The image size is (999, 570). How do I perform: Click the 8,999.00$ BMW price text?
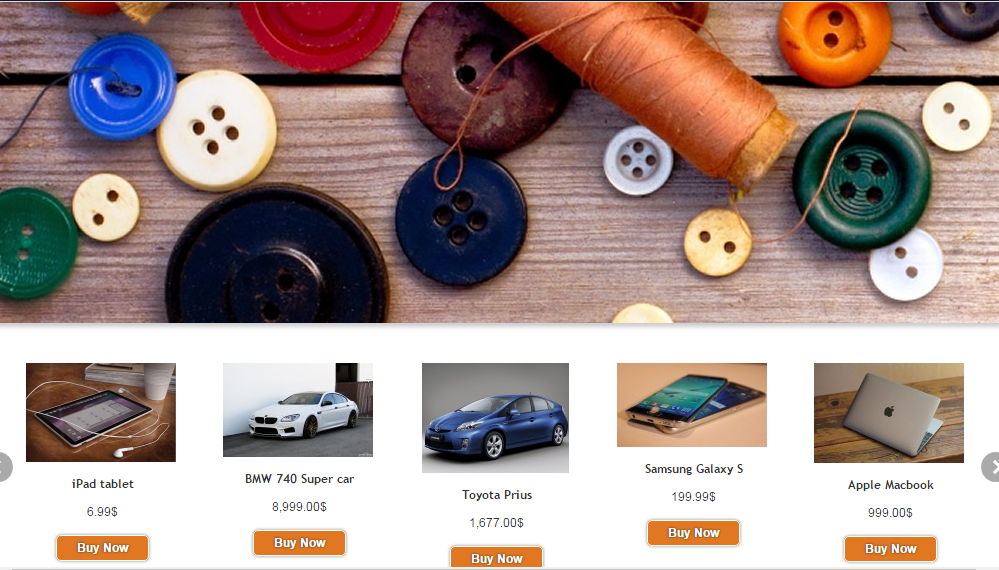pyautogui.click(x=299, y=507)
